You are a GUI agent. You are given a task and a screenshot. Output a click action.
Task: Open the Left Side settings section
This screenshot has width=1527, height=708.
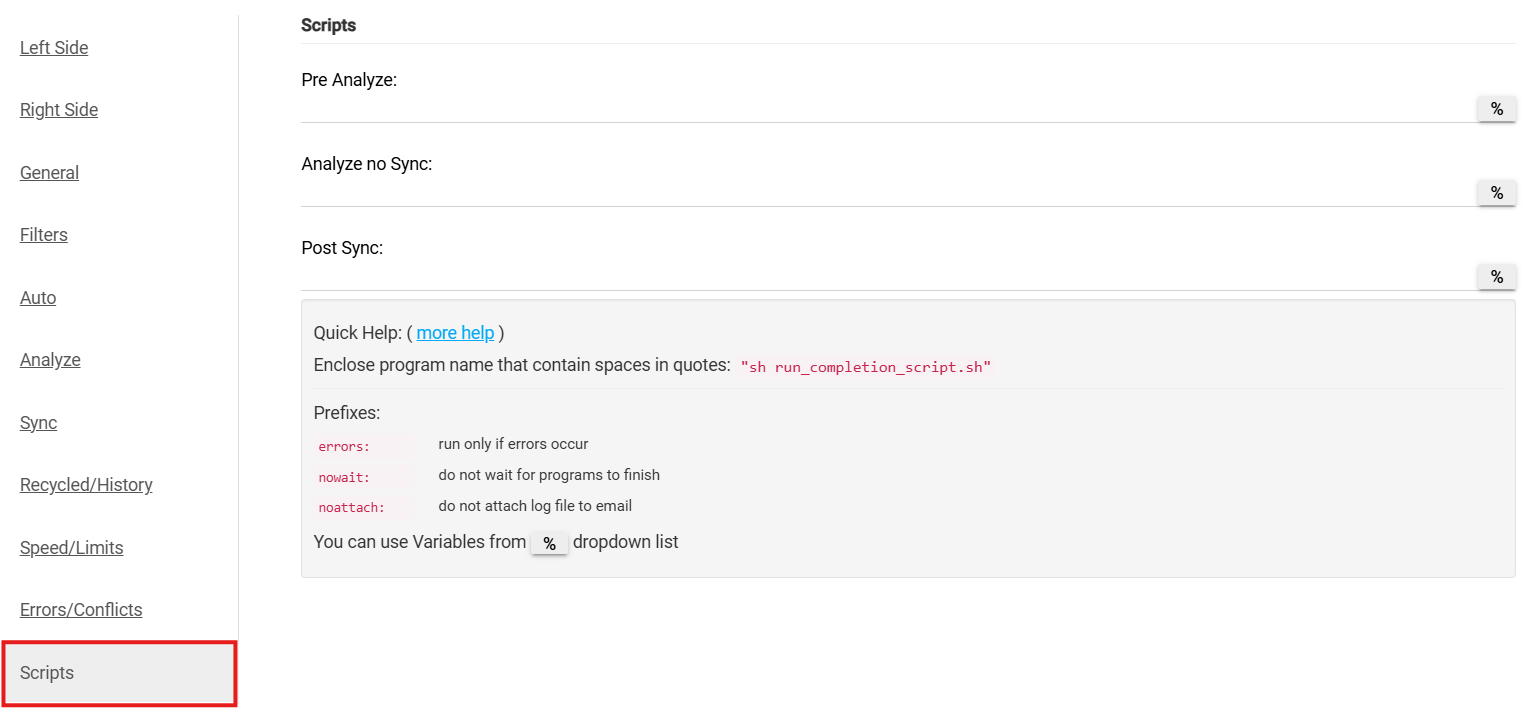click(54, 48)
